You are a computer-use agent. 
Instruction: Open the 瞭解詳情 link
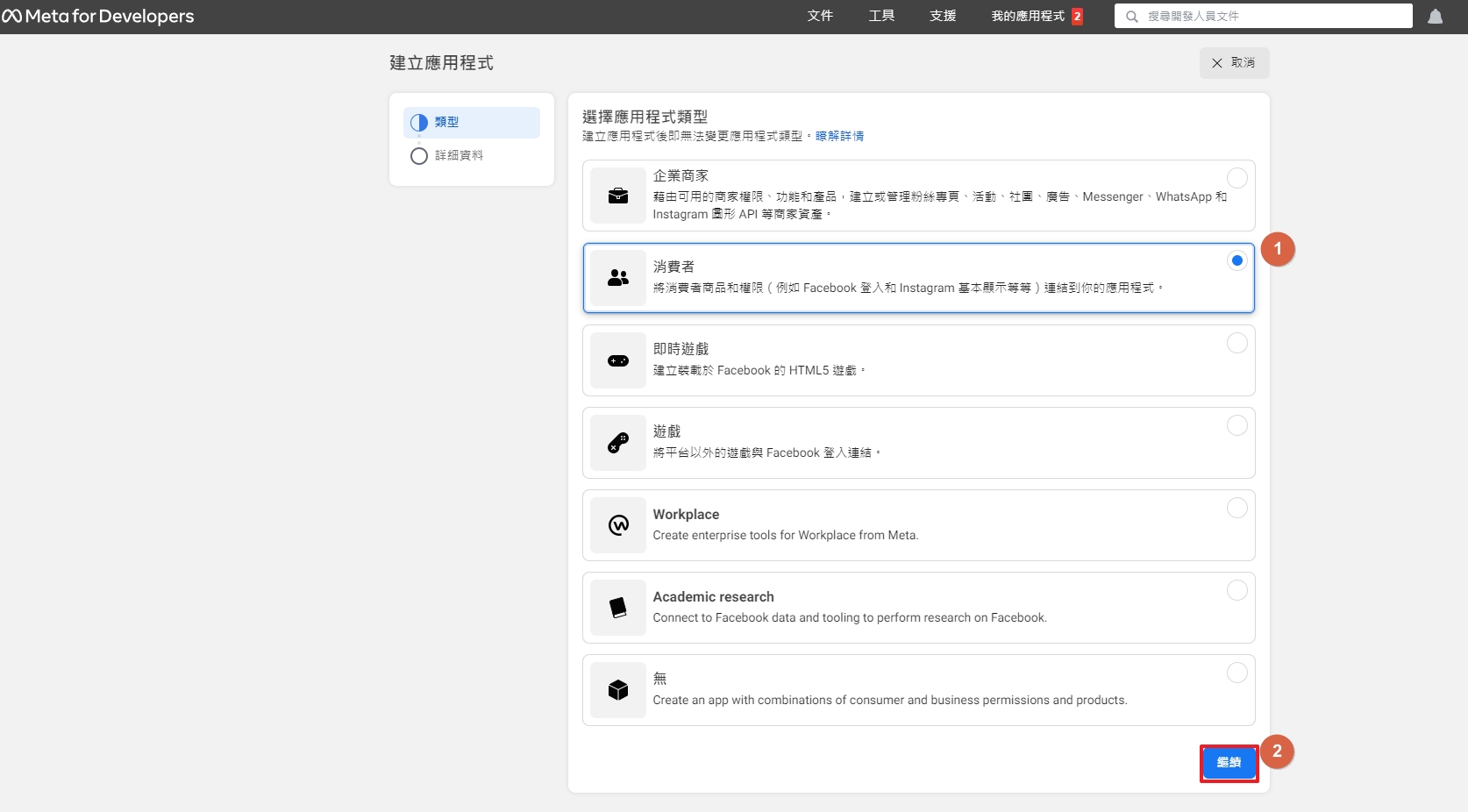(x=839, y=136)
